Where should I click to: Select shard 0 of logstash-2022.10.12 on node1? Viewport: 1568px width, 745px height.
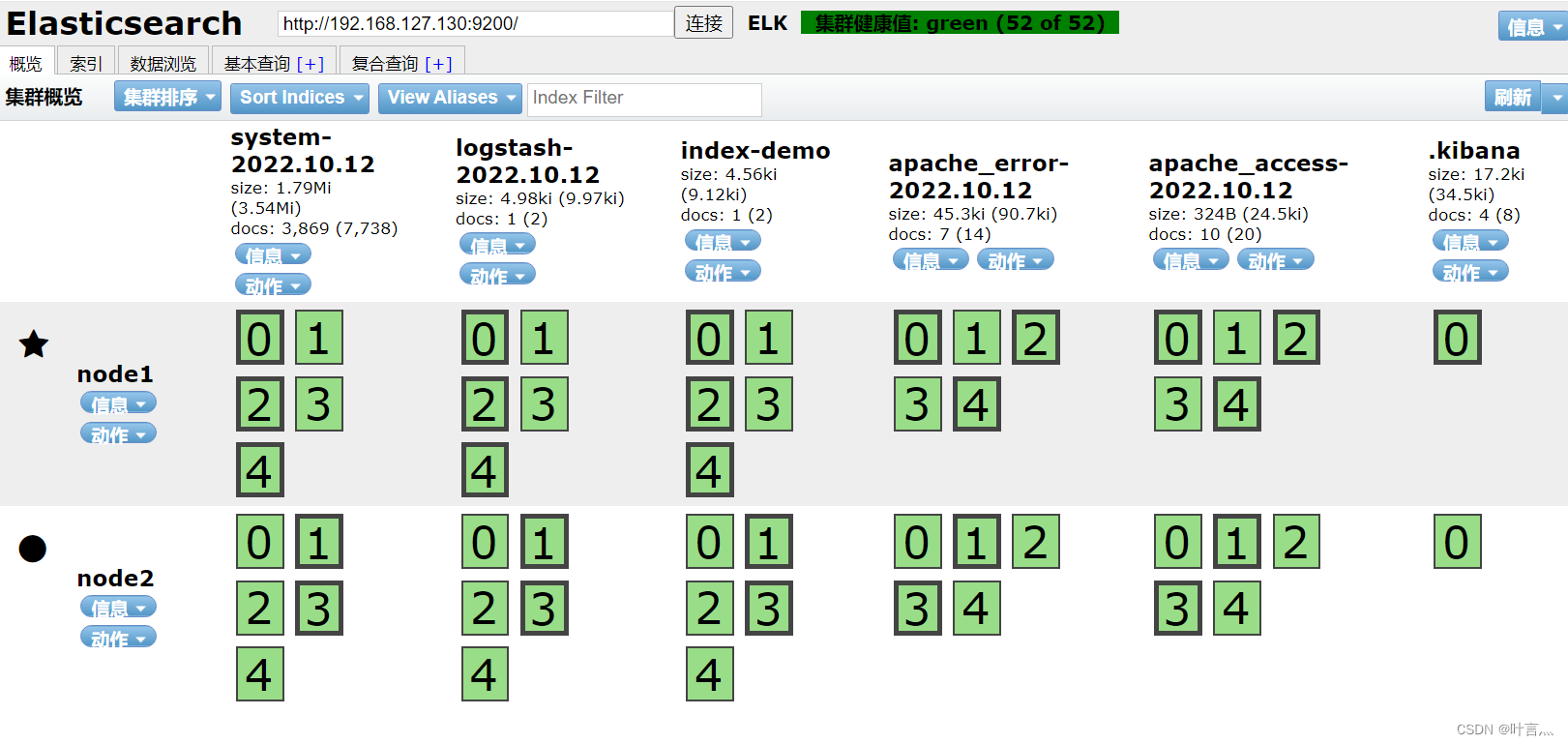pos(486,338)
